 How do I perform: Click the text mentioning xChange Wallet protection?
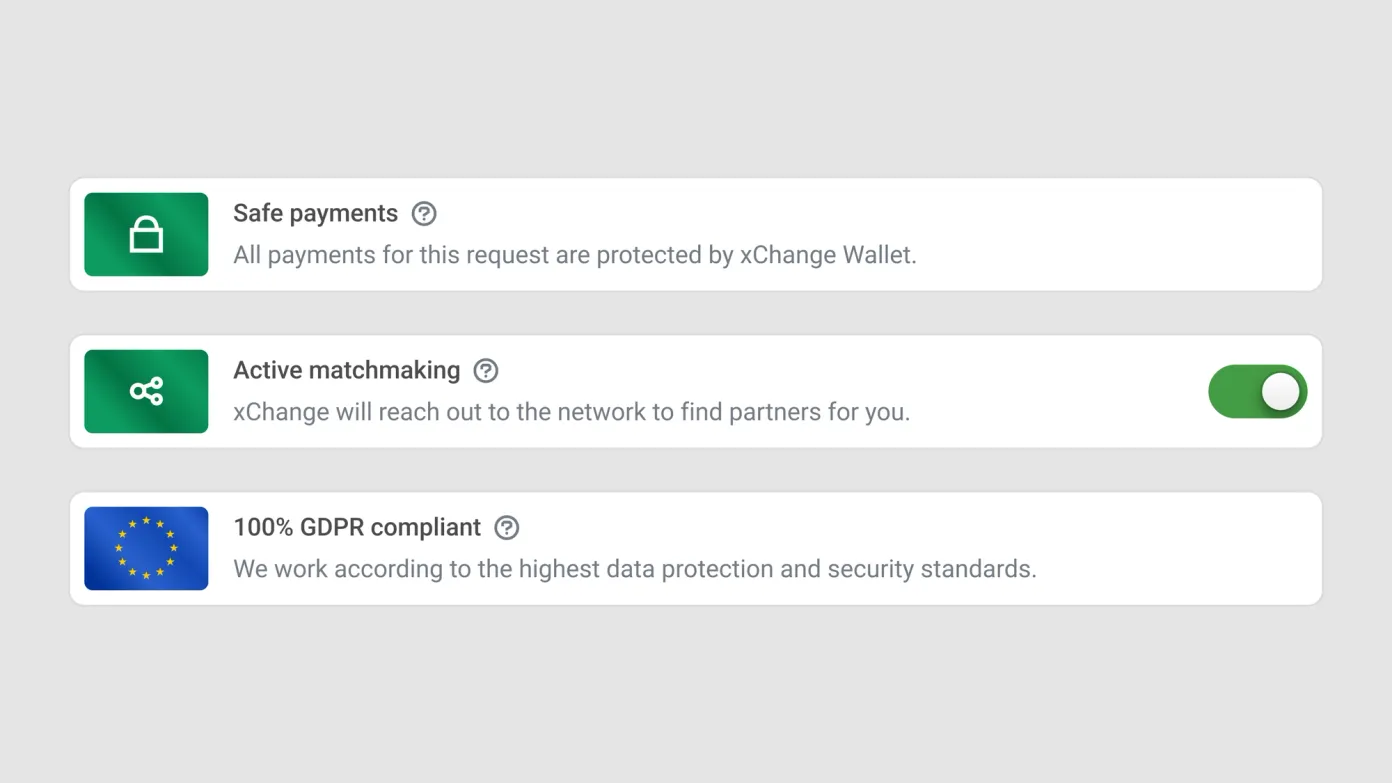coord(575,255)
